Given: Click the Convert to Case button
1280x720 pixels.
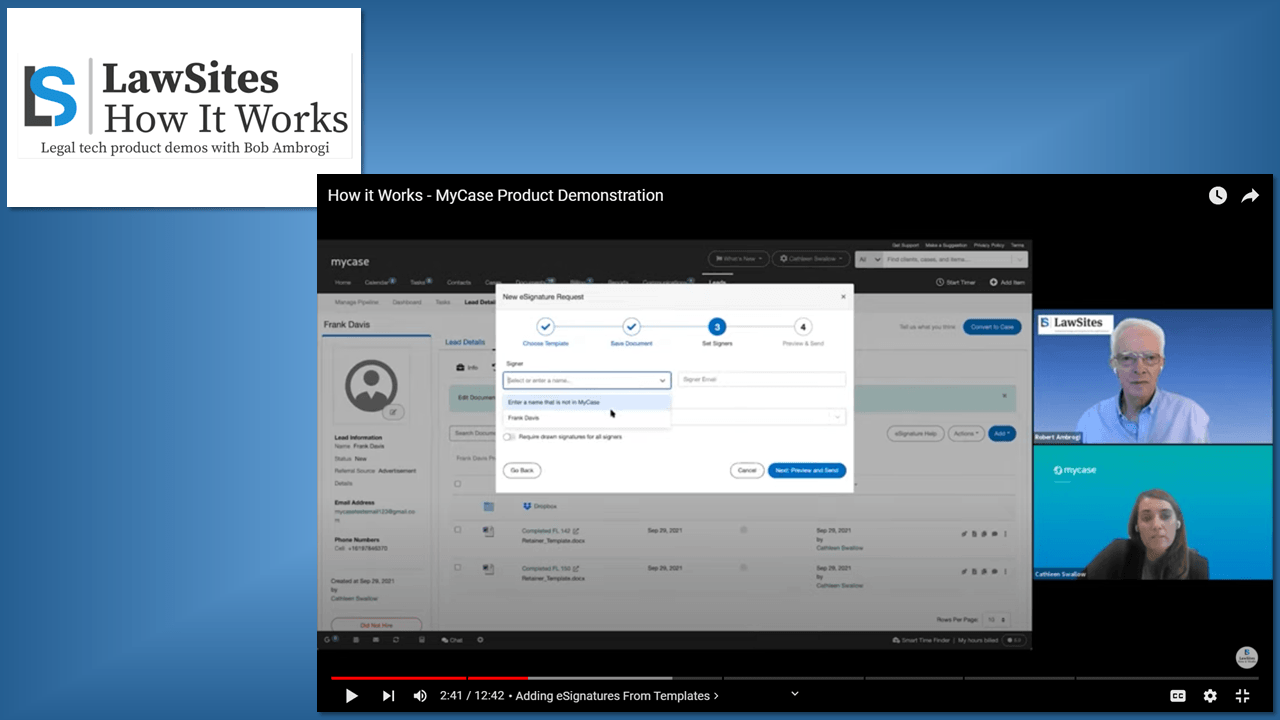Looking at the screenshot, I should pos(992,326).
